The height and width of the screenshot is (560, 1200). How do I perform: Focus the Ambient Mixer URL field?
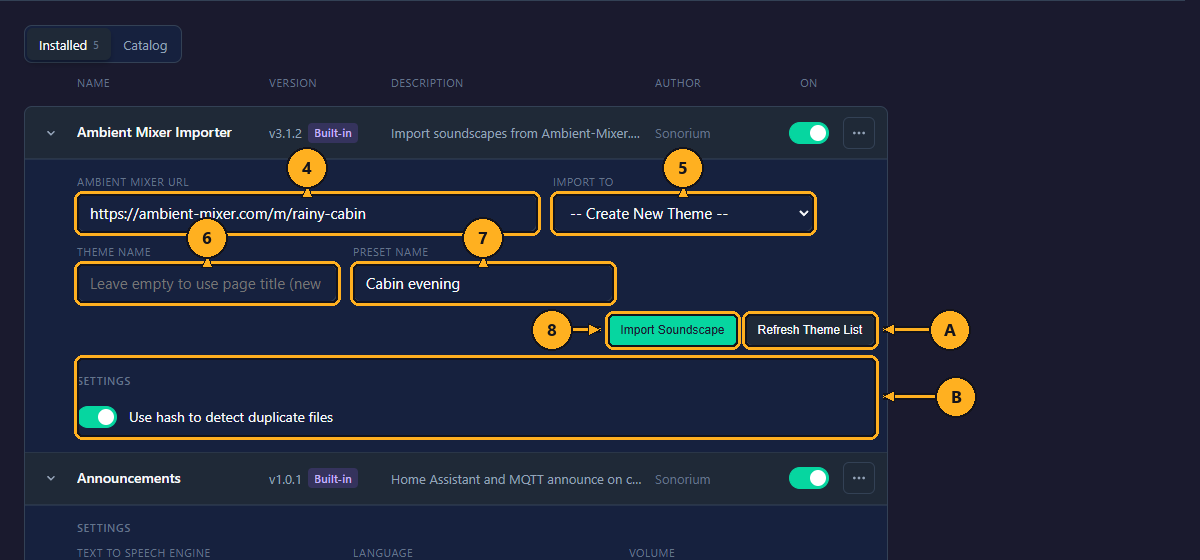click(x=307, y=214)
